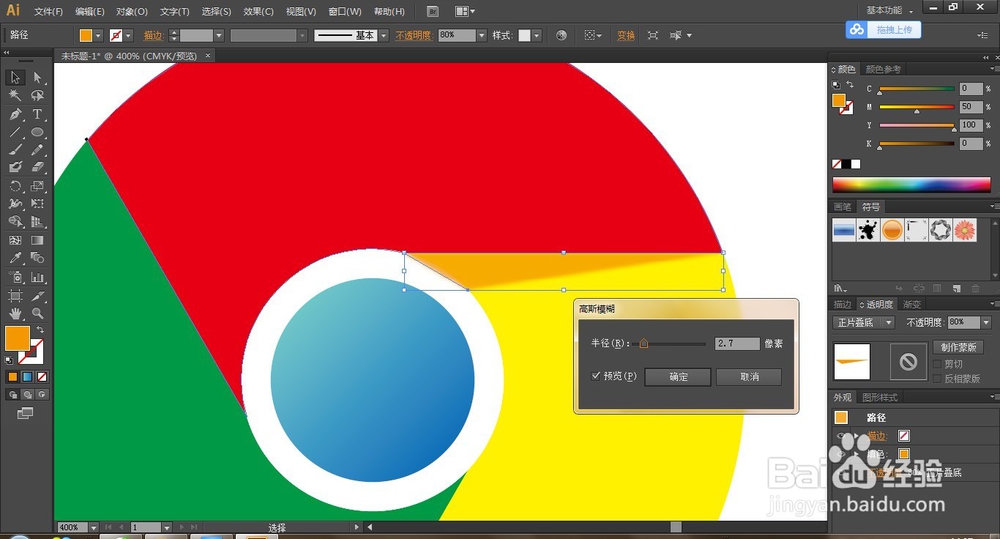Open the 效果(C) menu
The height and width of the screenshot is (539, 1000).
[258, 11]
